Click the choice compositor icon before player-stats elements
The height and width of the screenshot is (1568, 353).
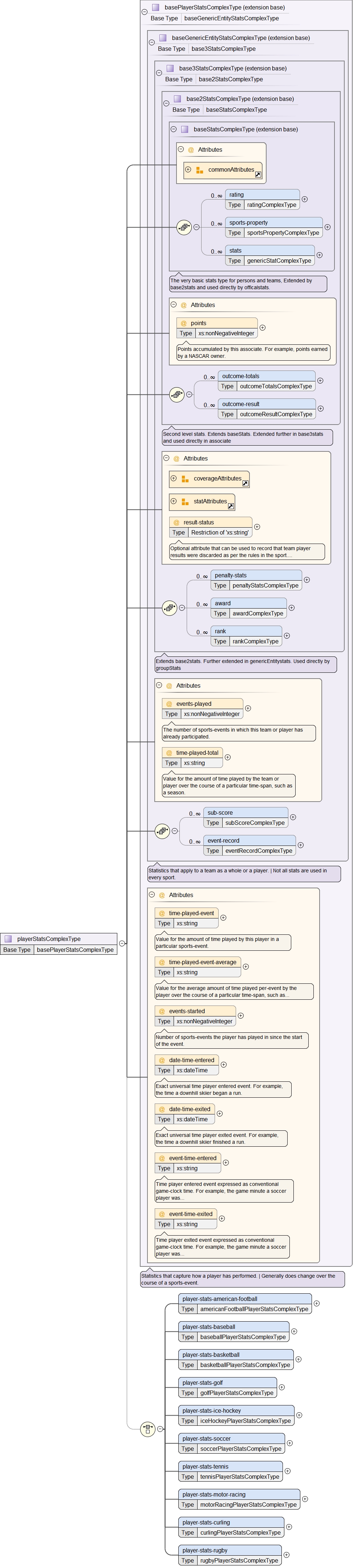147,1429
